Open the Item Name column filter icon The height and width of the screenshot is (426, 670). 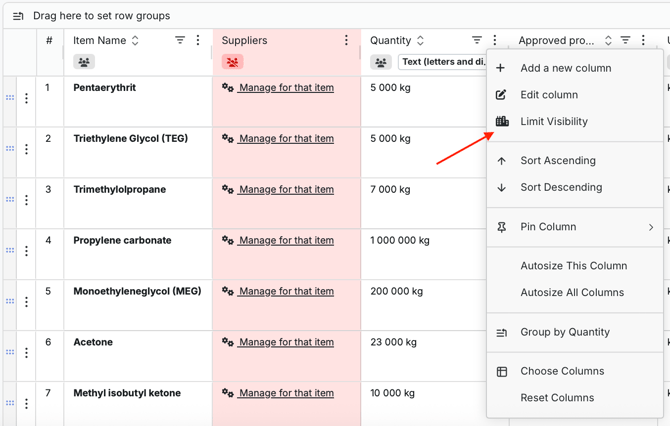180,40
